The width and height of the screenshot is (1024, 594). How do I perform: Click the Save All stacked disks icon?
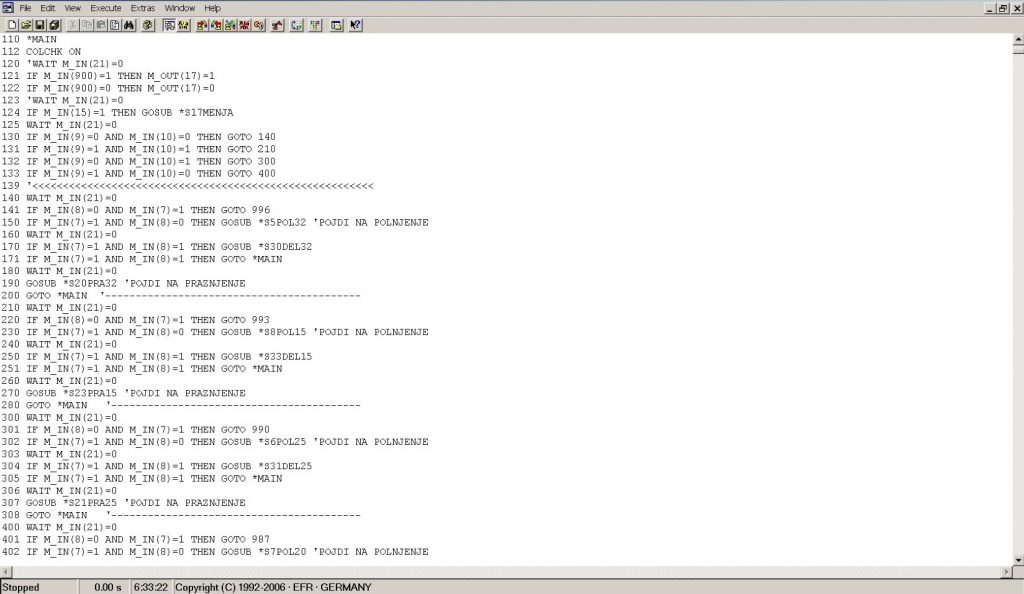point(53,24)
